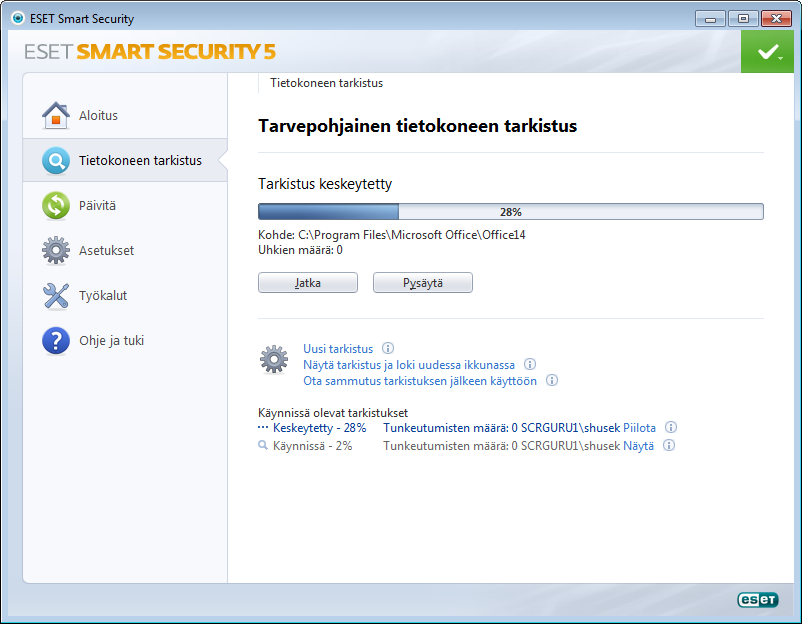Click the info icon next to Uusi tarkistus
802x624 pixels.
(x=388, y=348)
